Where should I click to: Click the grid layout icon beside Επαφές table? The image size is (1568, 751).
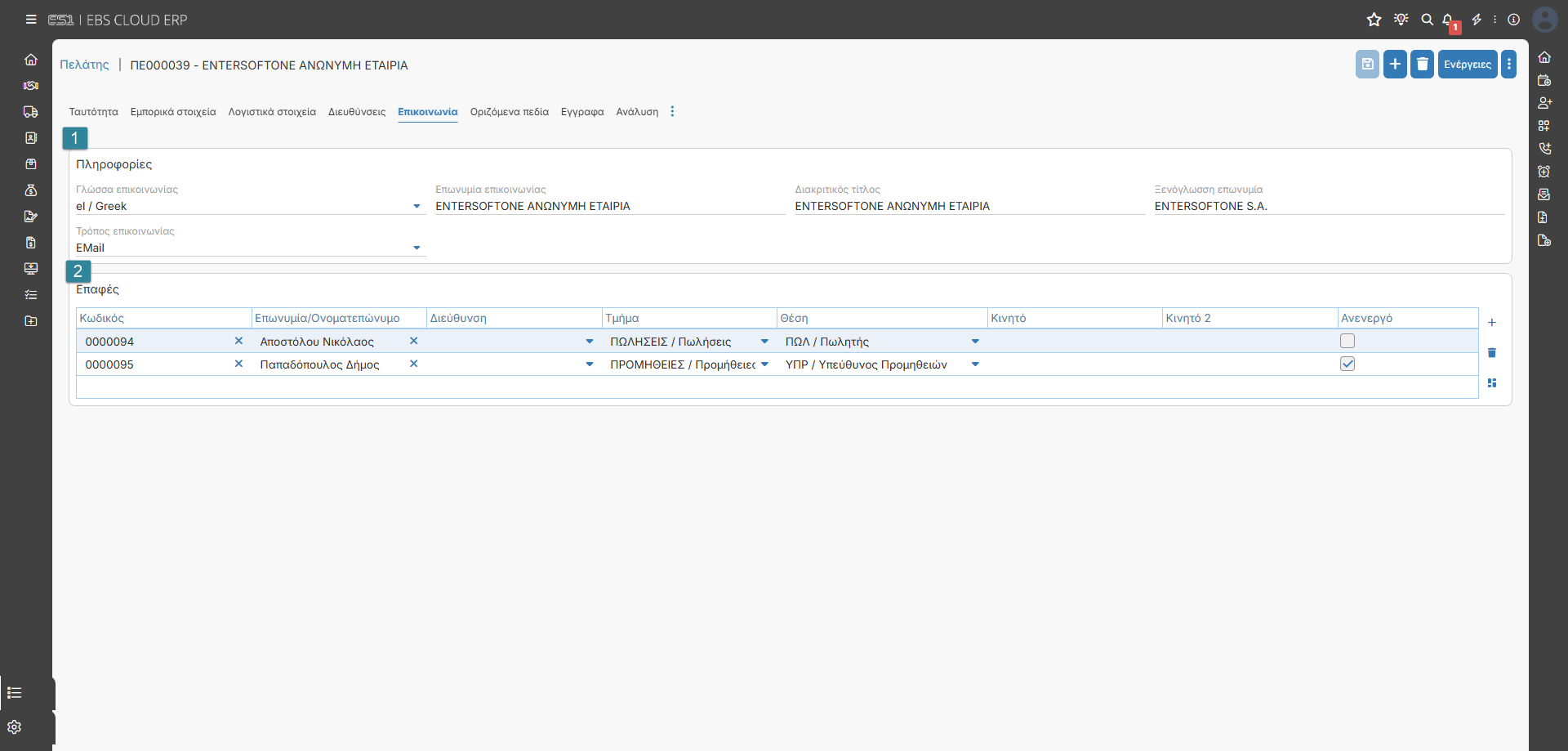[x=1492, y=383]
